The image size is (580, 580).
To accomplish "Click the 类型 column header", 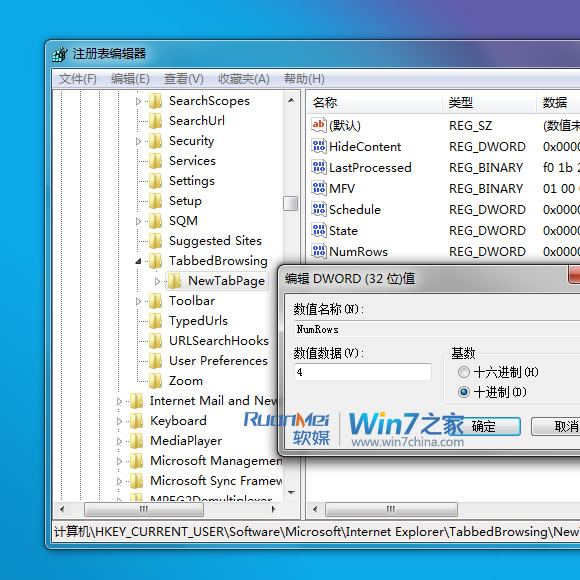I will click(489, 102).
